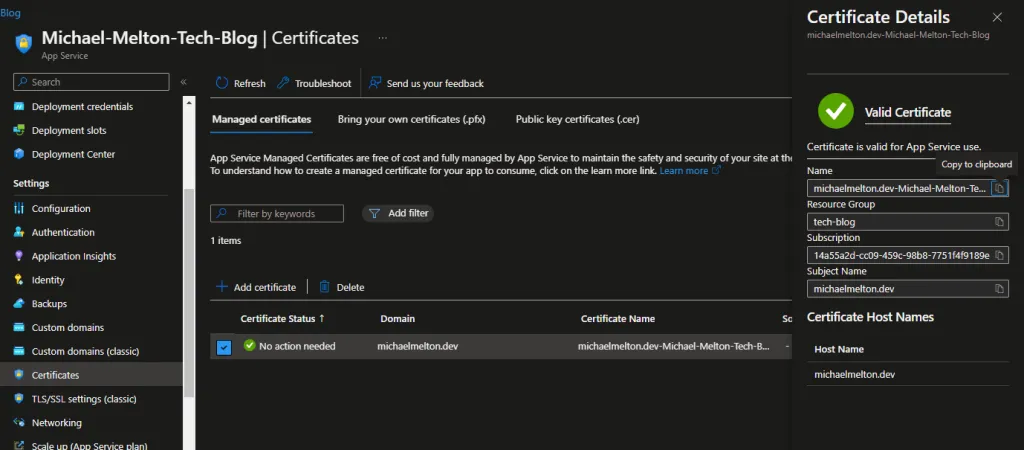Click the michaelmelton.dev domain cell

coord(418,346)
